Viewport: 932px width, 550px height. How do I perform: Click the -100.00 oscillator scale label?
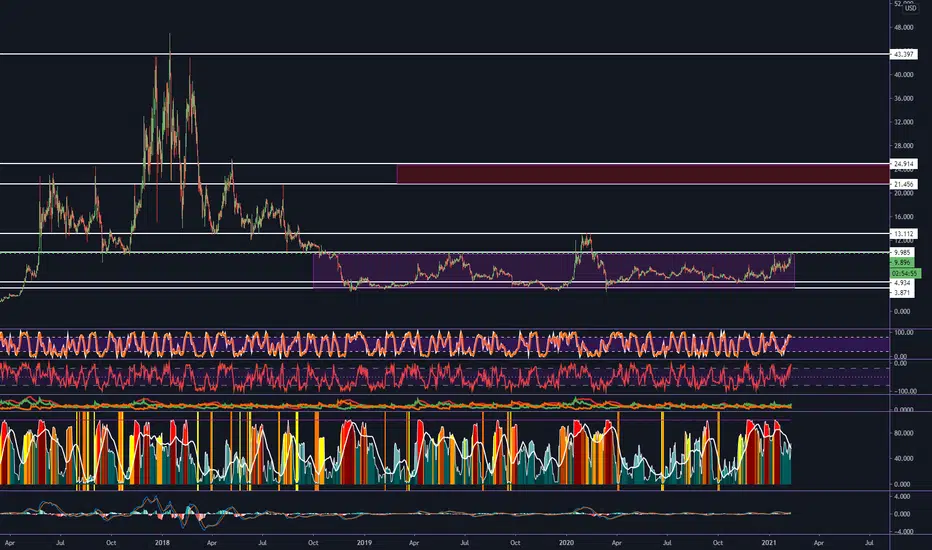click(x=903, y=391)
